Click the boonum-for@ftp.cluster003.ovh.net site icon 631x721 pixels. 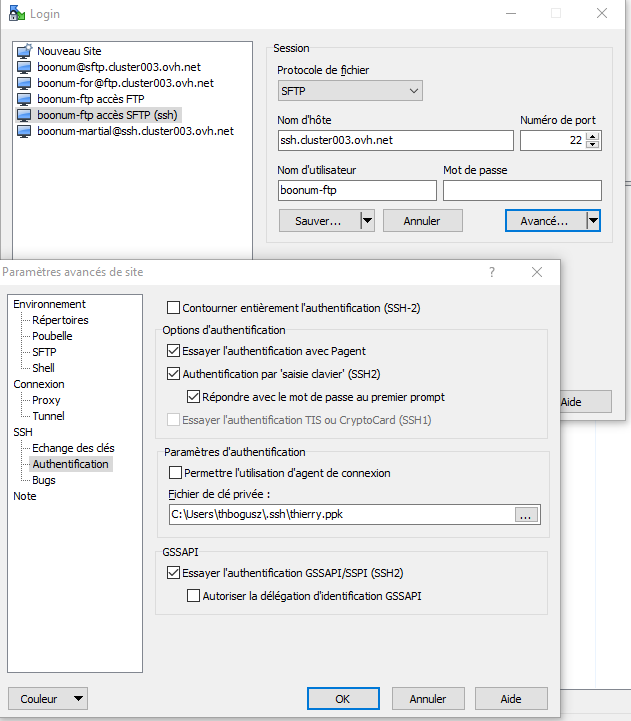[25, 83]
